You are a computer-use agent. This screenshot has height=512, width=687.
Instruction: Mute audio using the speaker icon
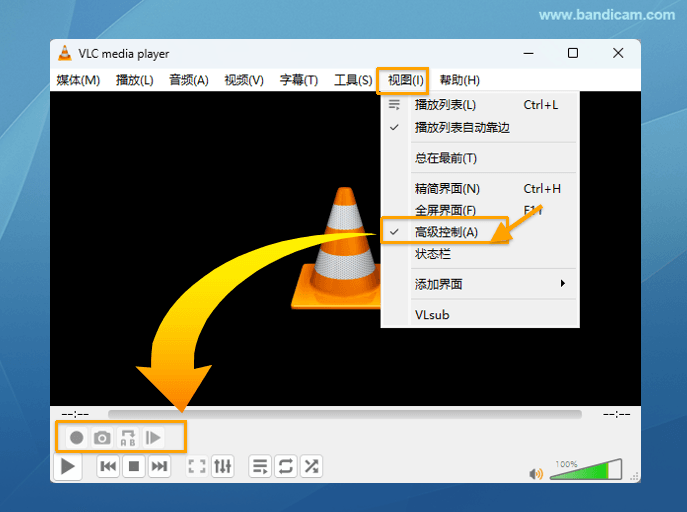[536, 474]
